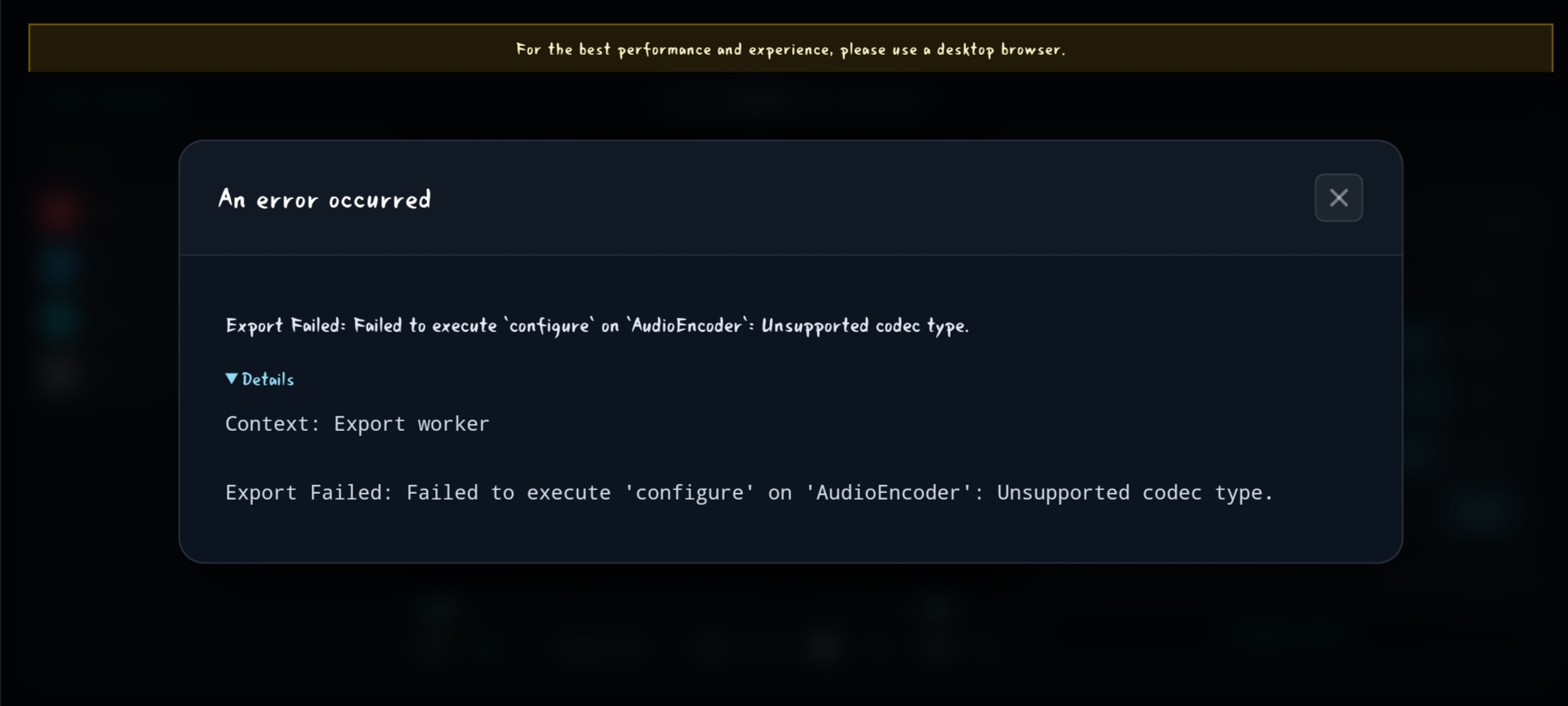Click 'configure' in the monospace details text
The width and height of the screenshot is (1568, 706).
[689, 492]
